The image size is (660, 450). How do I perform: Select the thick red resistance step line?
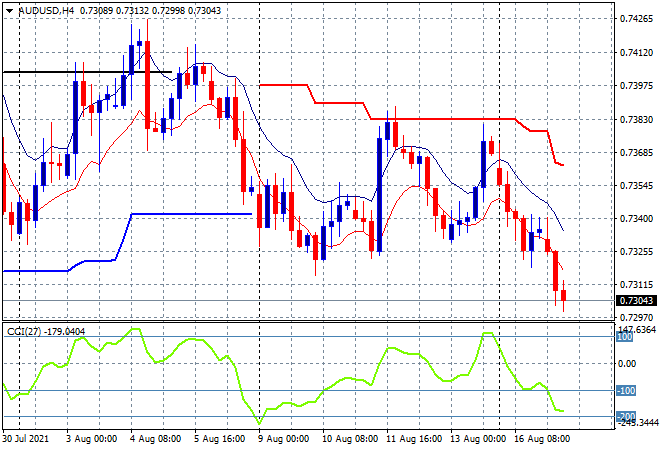(442, 120)
